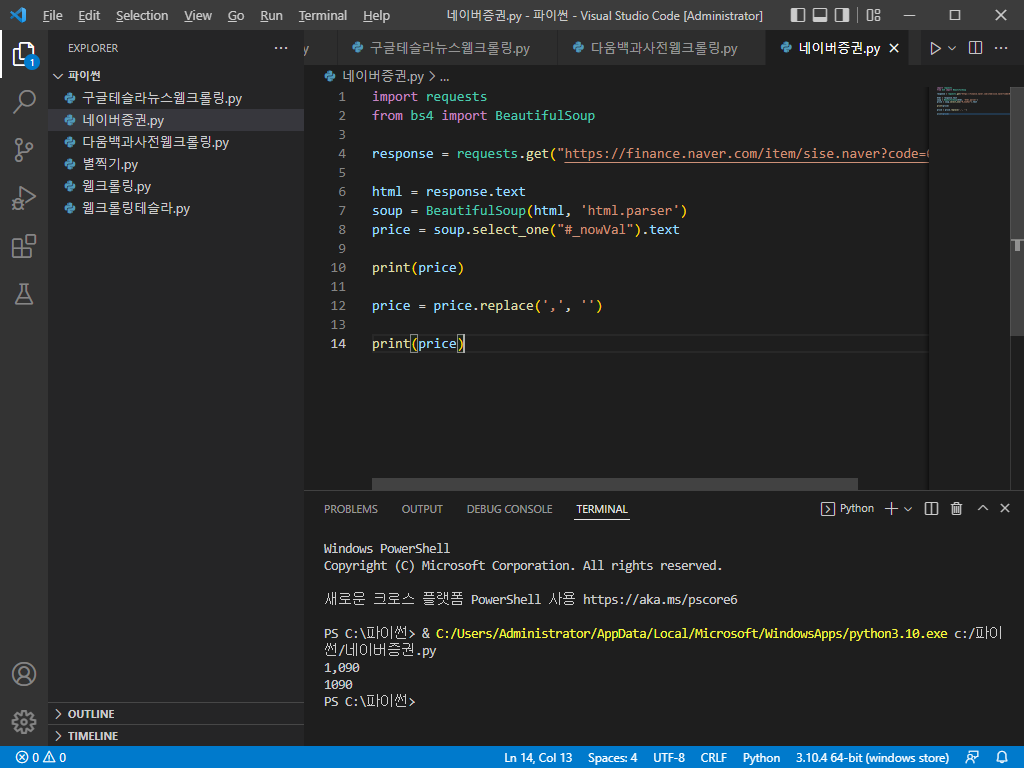Open the Search view in activity bar

pyautogui.click(x=24, y=102)
